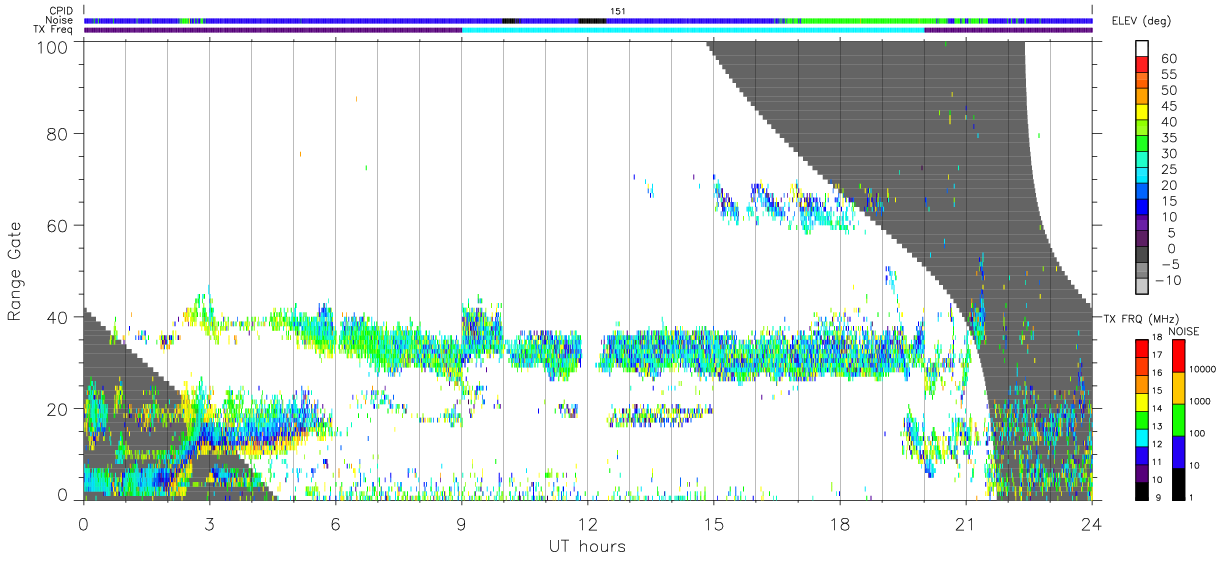The image size is (1228, 567).
Task: Click ELEV colorbar label "−10"
Action: coord(1170,280)
